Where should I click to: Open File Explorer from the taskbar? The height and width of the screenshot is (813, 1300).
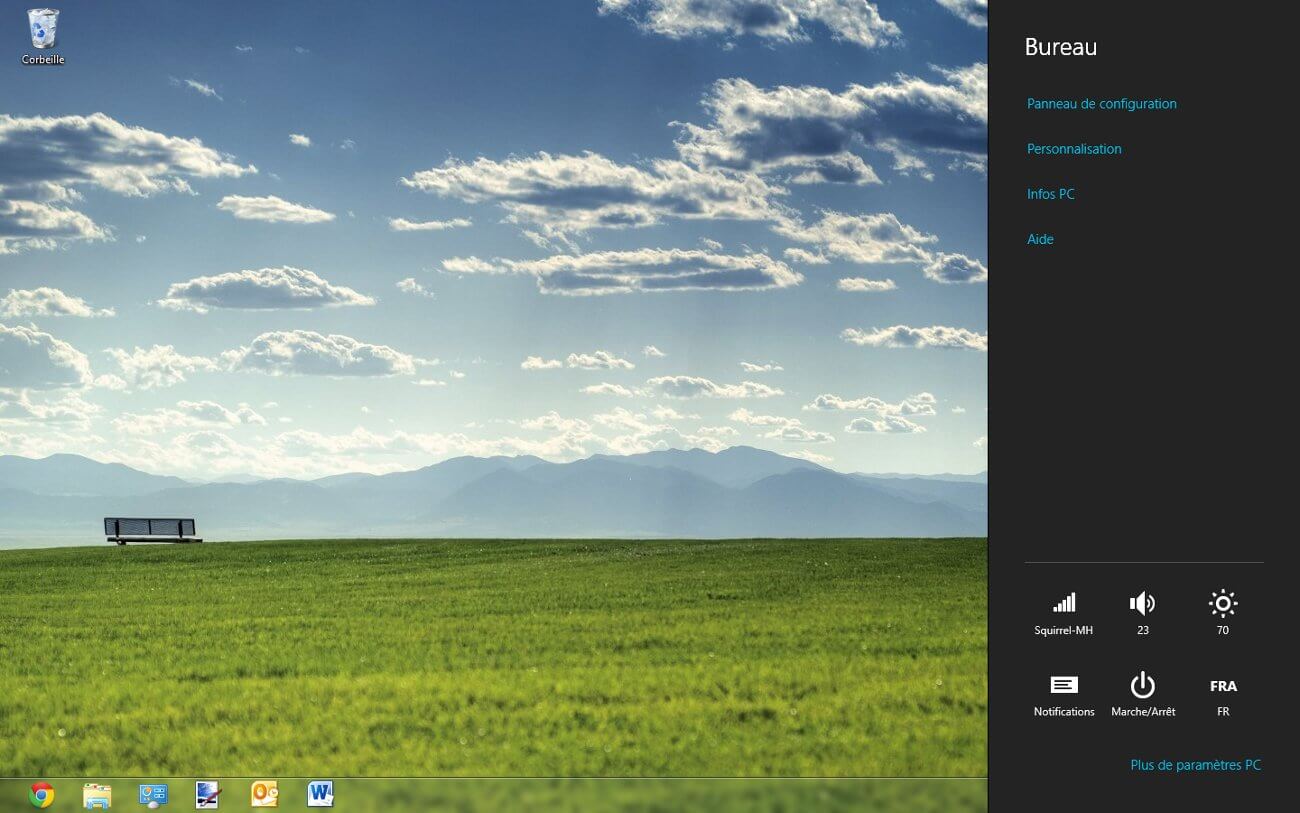click(97, 795)
